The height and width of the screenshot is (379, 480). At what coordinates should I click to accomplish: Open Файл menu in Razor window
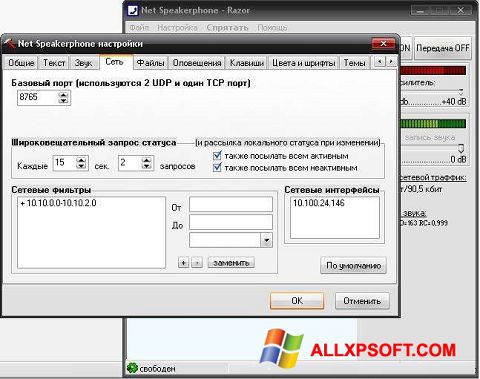click(139, 27)
